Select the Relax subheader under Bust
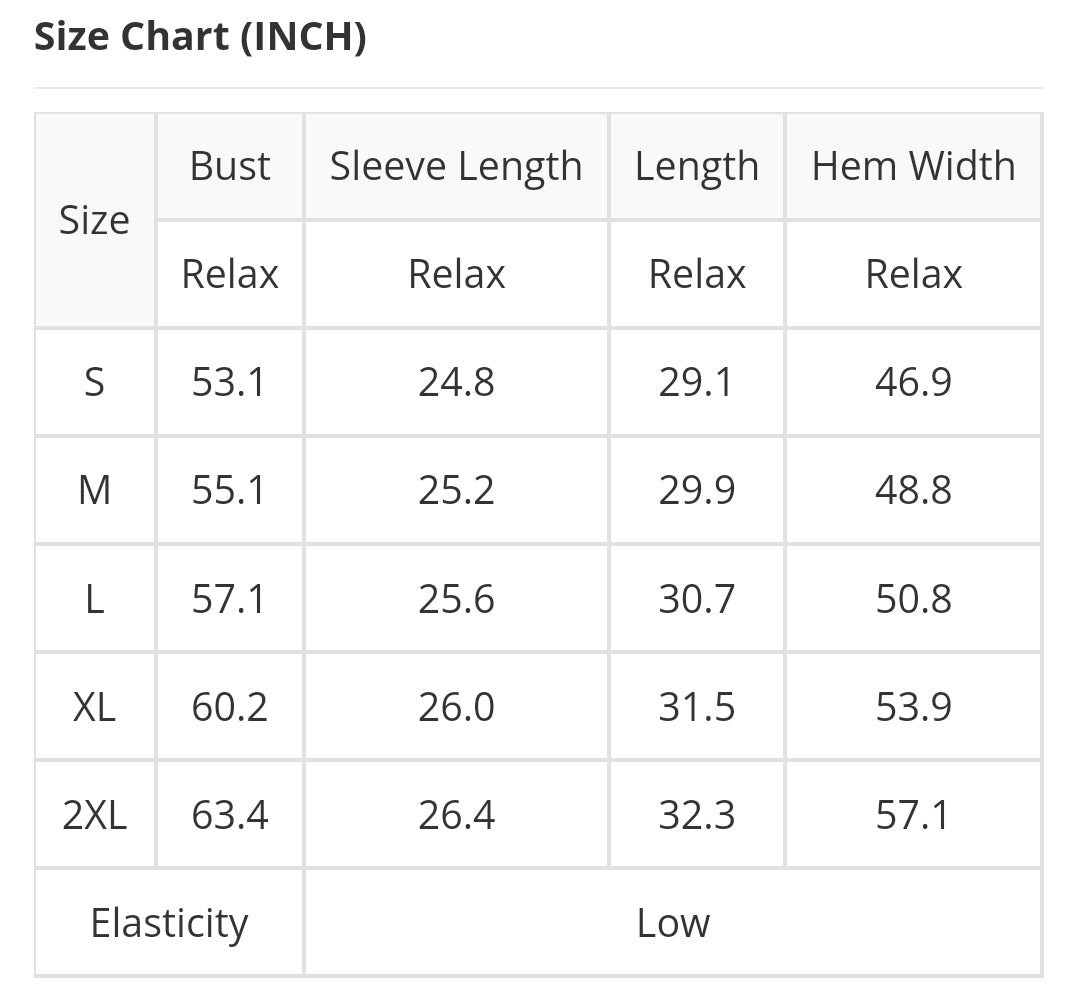The width and height of the screenshot is (1080, 999). [x=230, y=274]
